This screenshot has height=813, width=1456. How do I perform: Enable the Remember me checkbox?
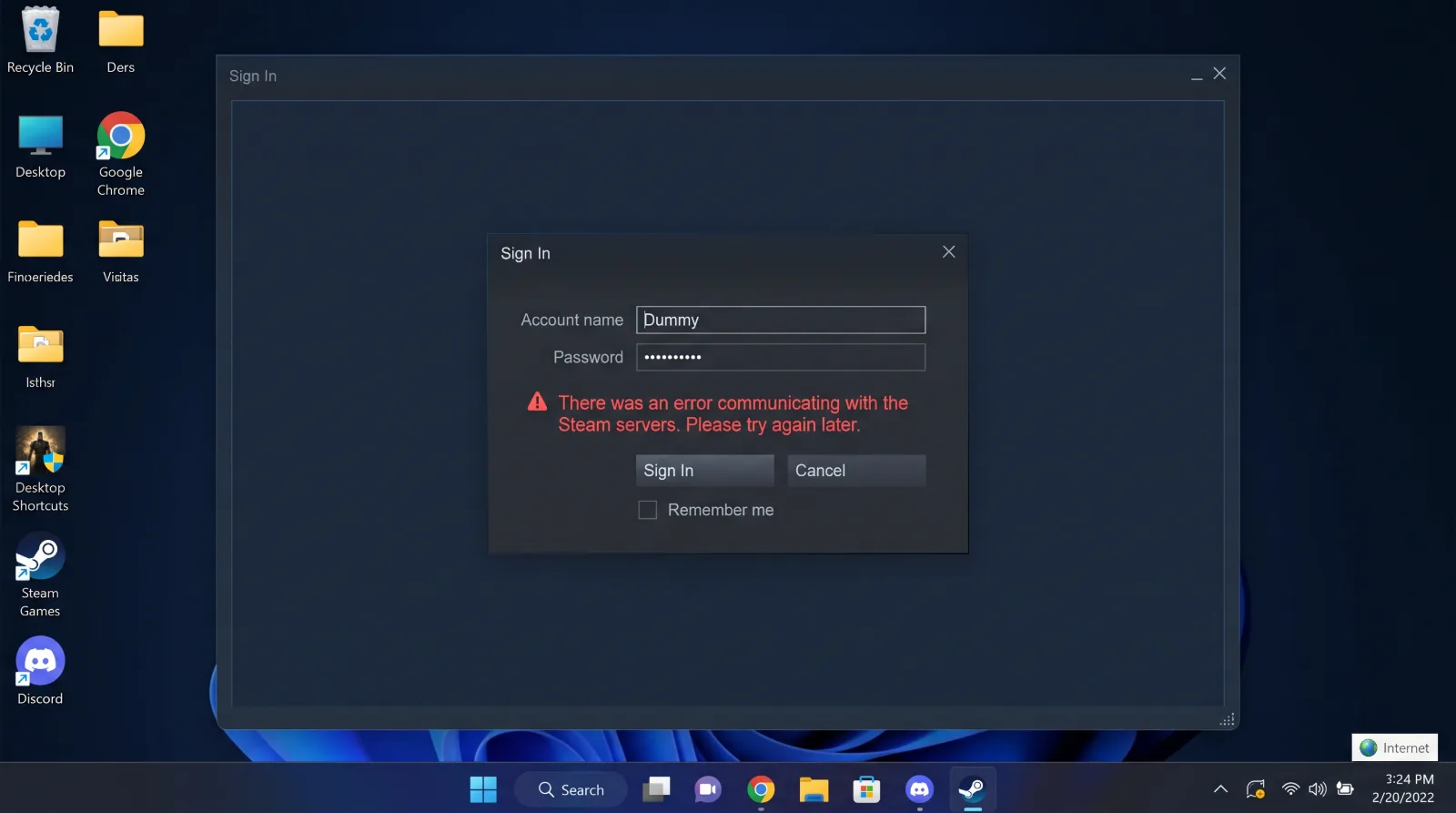(x=647, y=511)
